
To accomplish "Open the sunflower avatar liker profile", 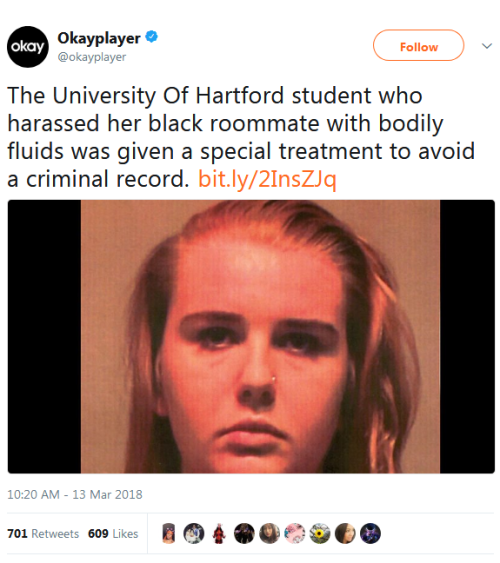I will tap(320, 533).
